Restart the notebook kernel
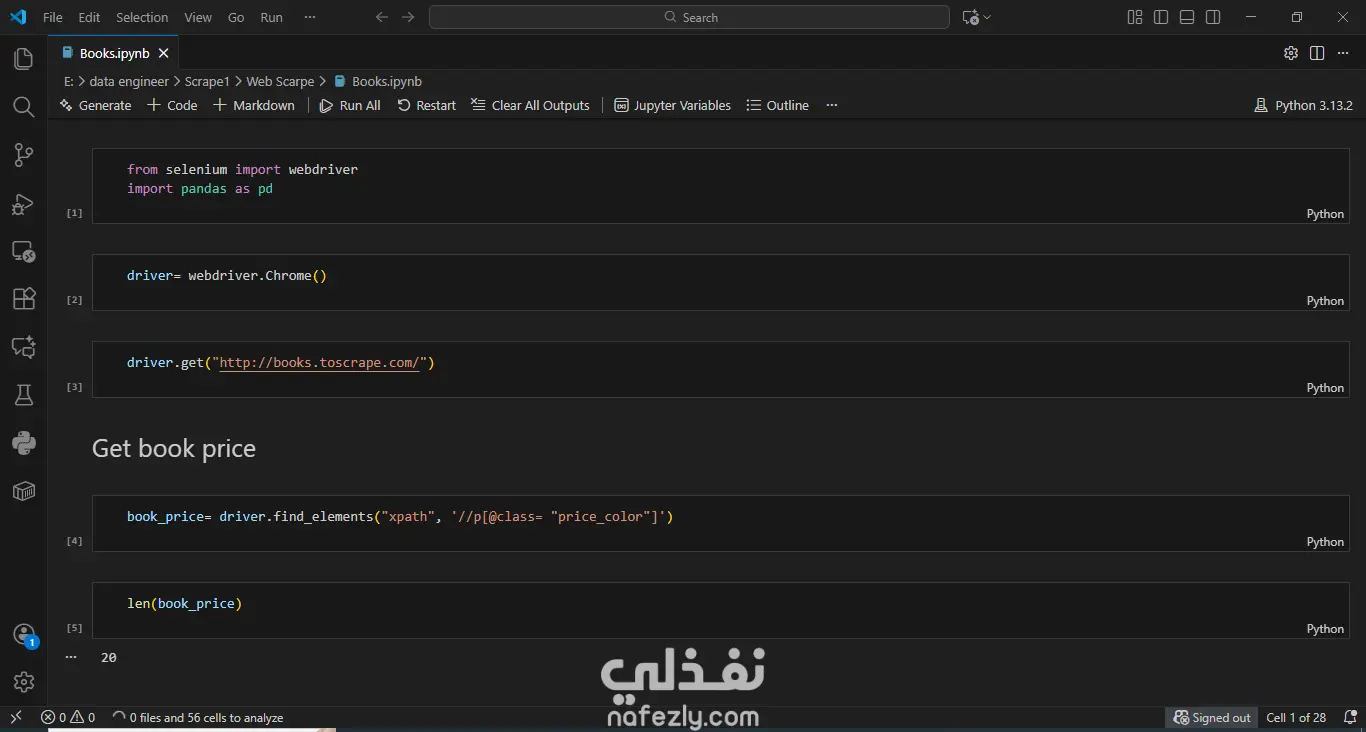 [x=427, y=105]
